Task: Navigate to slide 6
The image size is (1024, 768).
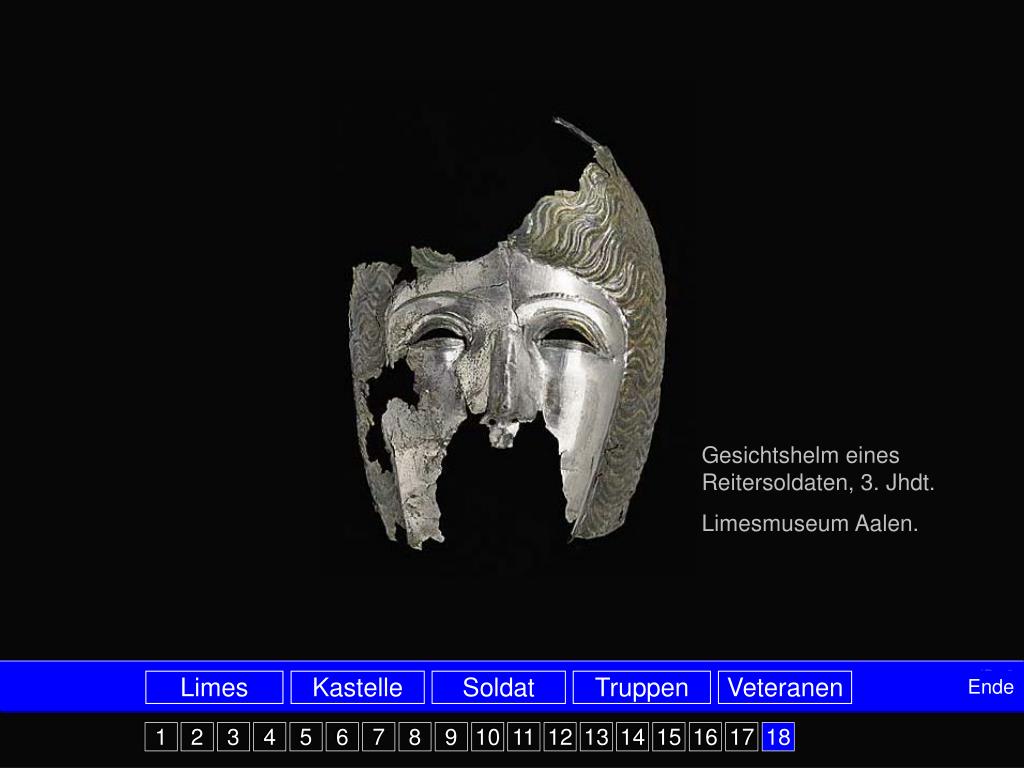Action: click(x=342, y=737)
